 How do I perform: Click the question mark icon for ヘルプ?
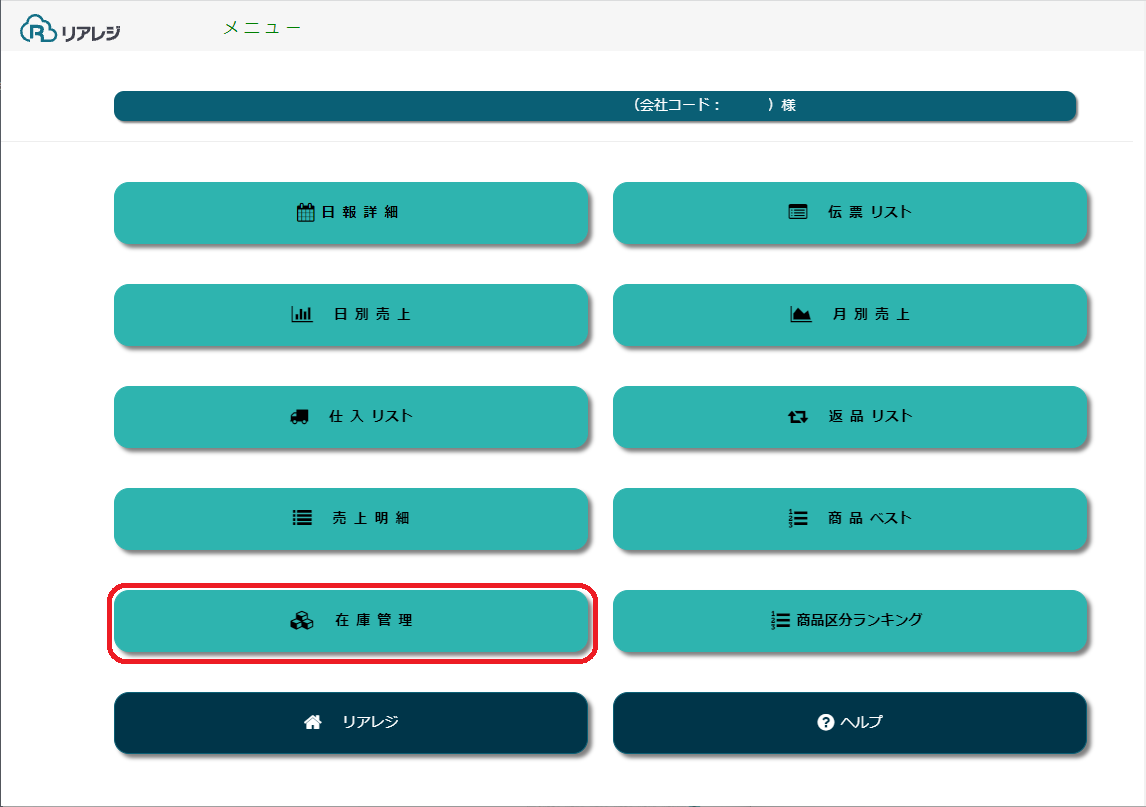click(x=825, y=722)
